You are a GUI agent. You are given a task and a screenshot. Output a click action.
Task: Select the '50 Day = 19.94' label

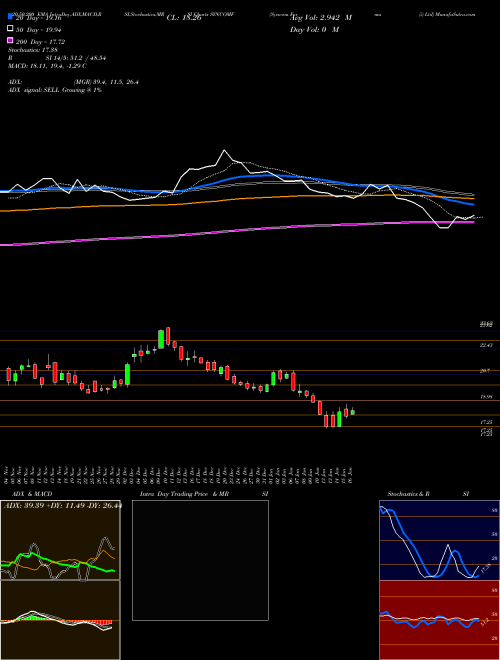click(41, 30)
